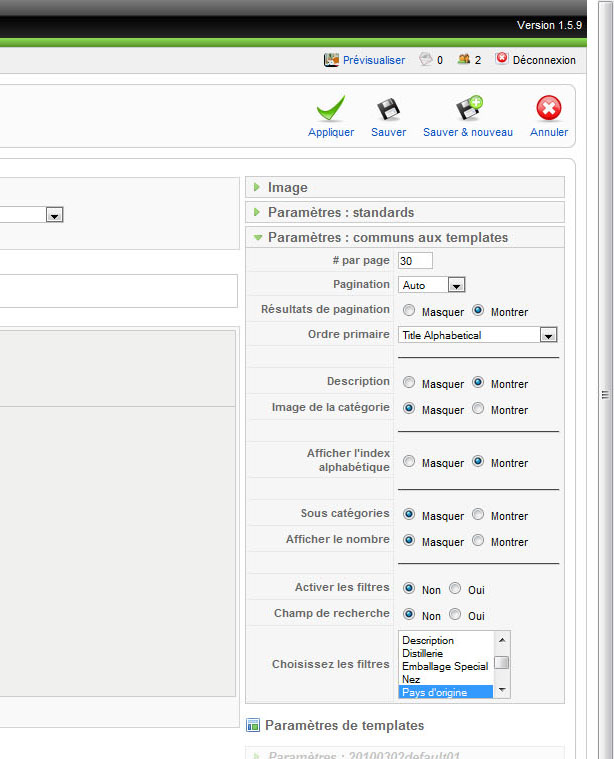Set Résultats de pagination to Masquer
614x759 pixels.
409,310
